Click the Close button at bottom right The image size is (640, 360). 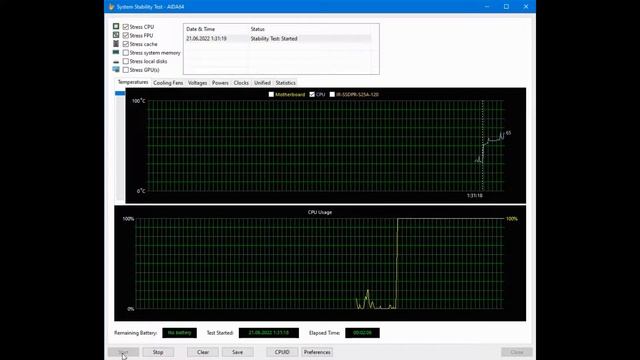pos(517,352)
